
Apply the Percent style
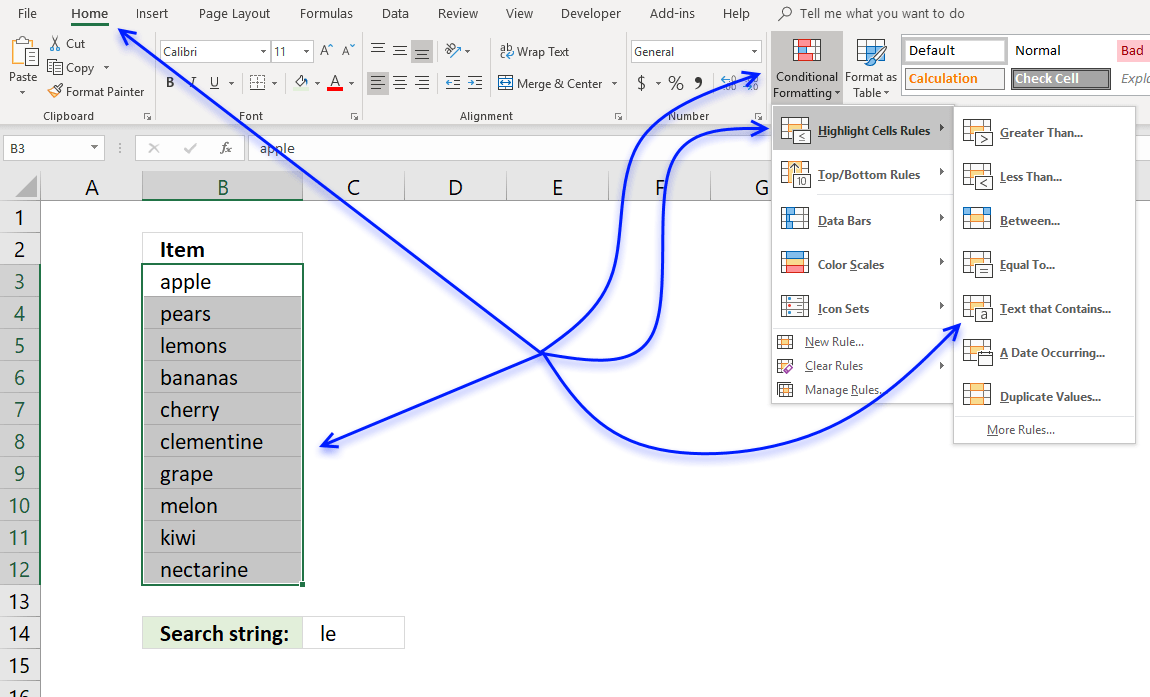click(x=675, y=83)
